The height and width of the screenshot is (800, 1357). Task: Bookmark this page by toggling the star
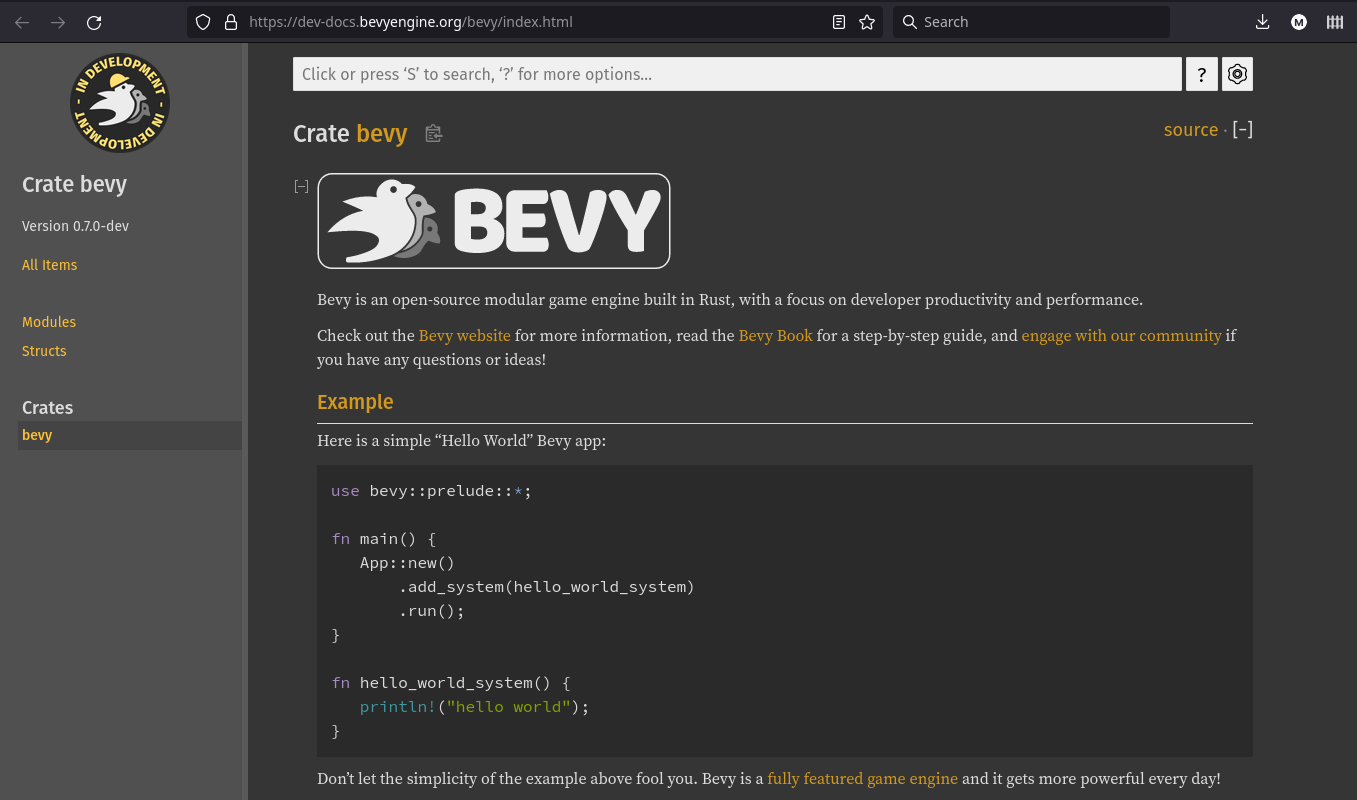pyautogui.click(x=866, y=21)
